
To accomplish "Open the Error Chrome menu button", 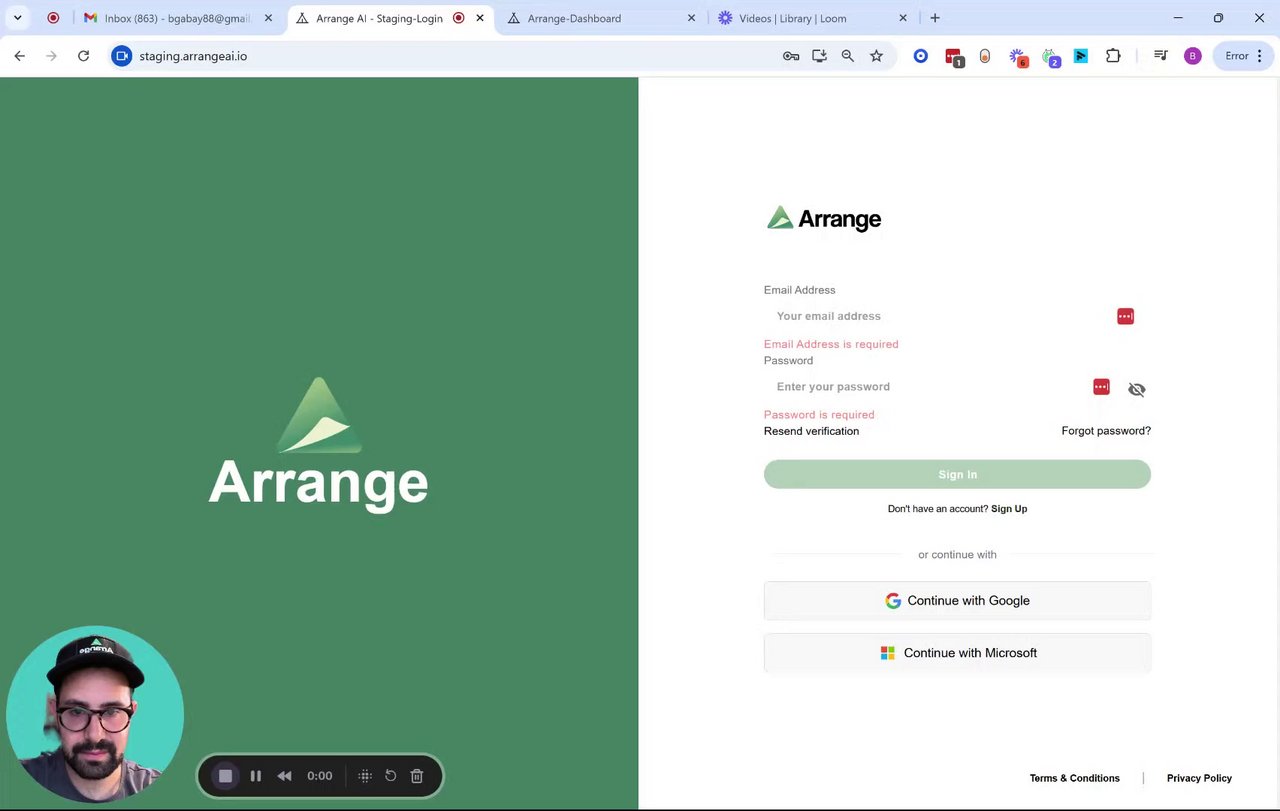I will click(x=1244, y=56).
